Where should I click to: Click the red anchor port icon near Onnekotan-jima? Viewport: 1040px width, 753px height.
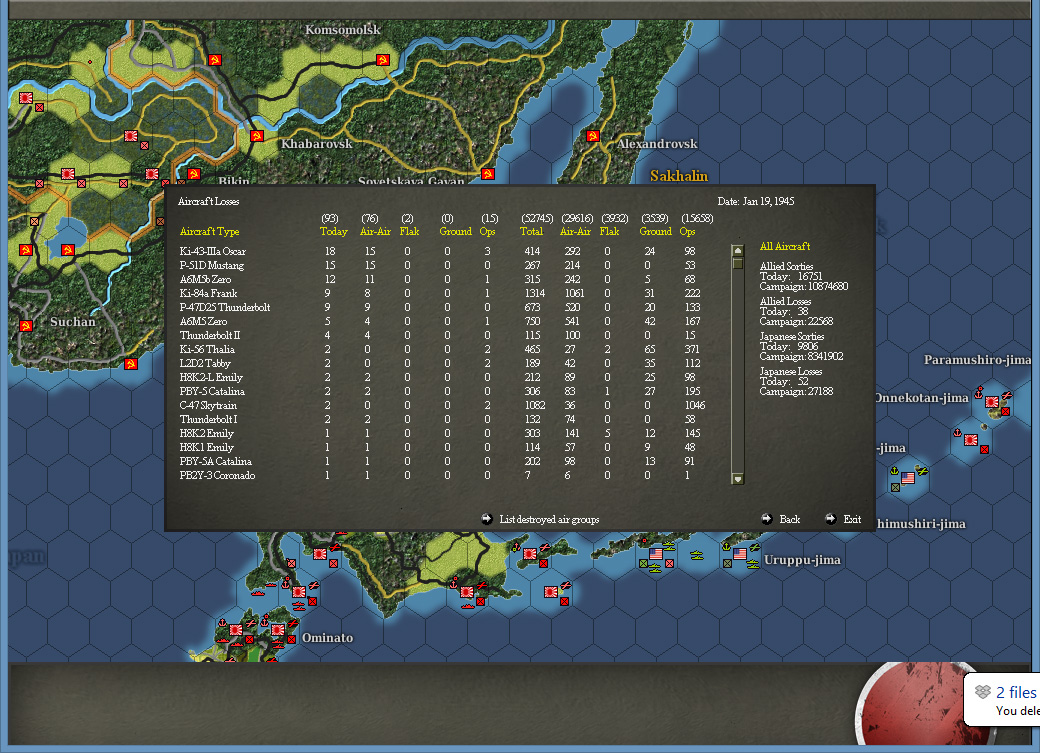[x=978, y=393]
